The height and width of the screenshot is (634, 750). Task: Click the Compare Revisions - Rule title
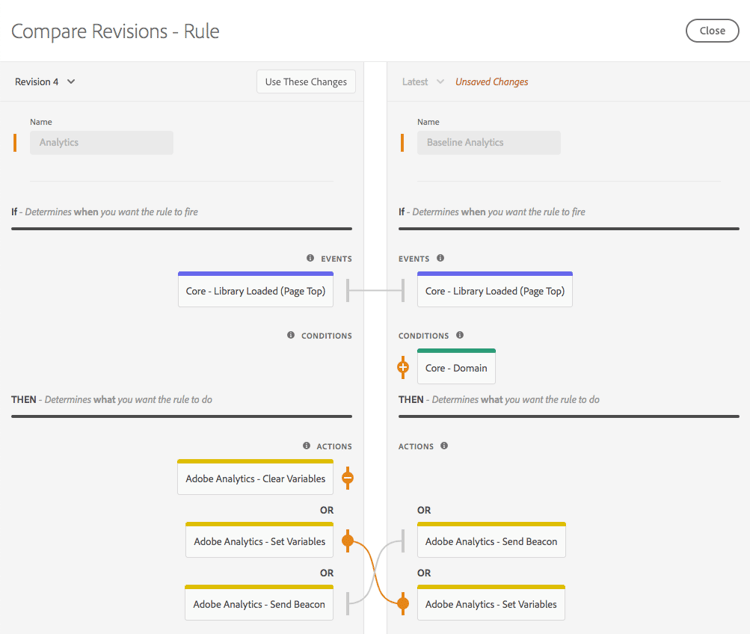115,32
